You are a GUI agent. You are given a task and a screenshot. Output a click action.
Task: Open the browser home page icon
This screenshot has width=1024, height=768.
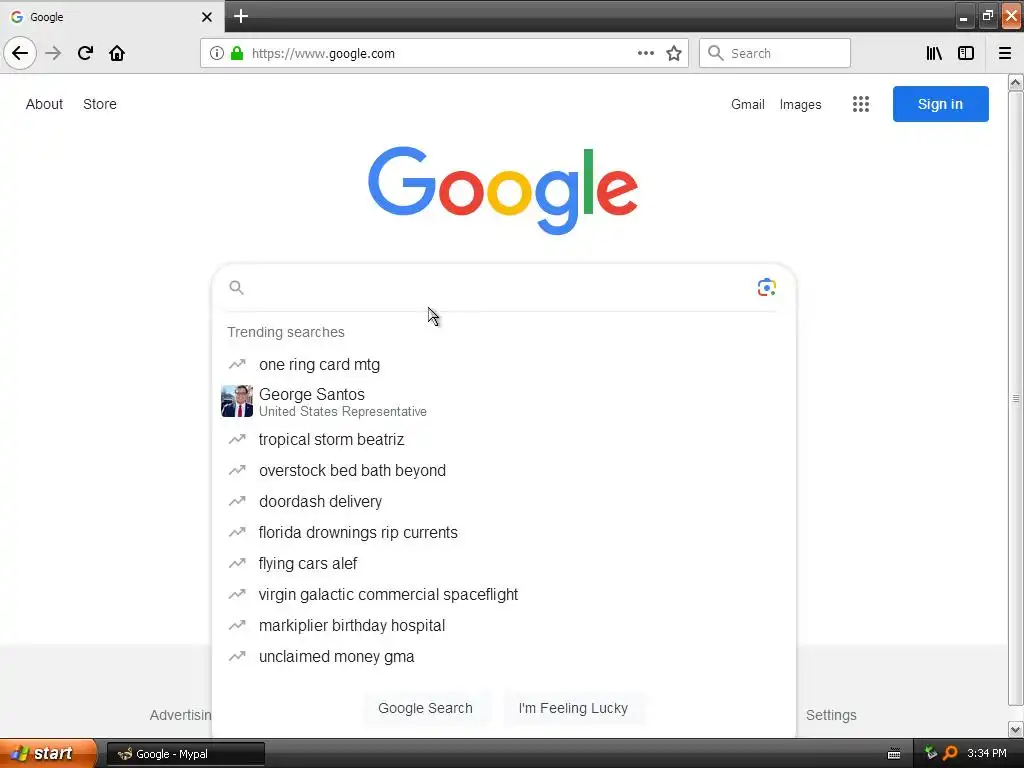(x=117, y=53)
